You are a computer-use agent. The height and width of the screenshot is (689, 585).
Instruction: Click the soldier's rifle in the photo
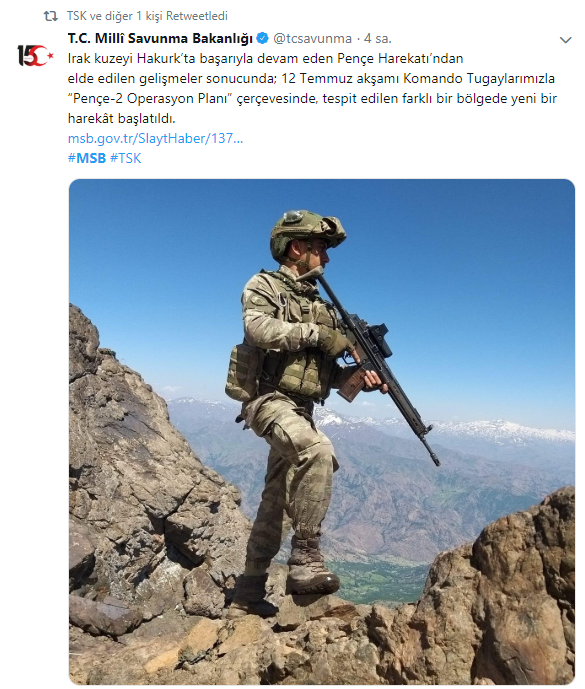click(377, 366)
